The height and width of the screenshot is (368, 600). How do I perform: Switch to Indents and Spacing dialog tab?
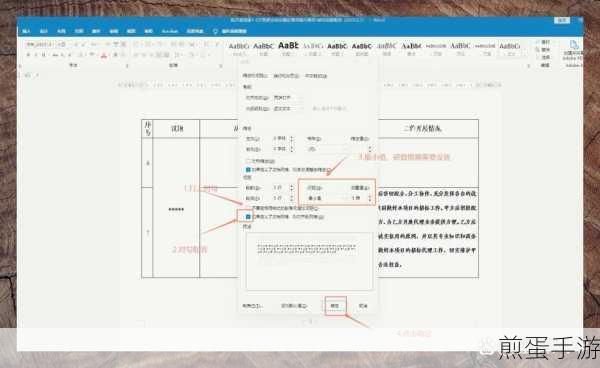255,76
